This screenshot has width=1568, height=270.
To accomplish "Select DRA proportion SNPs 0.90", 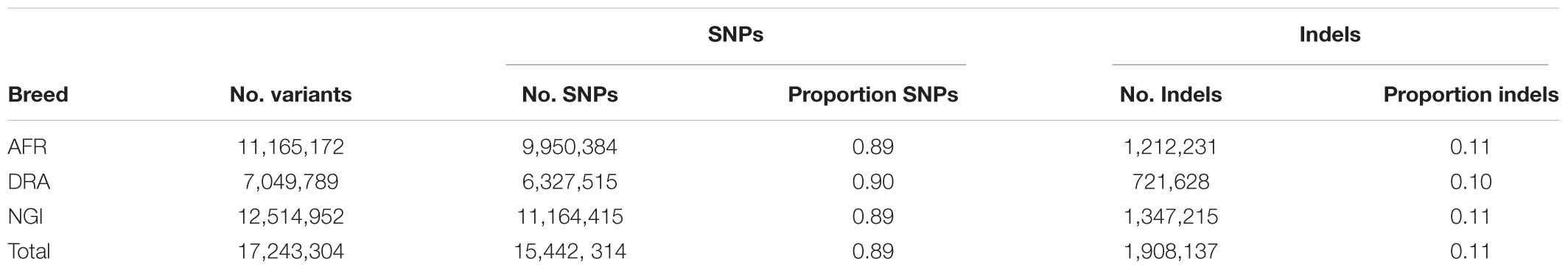I will 873,182.
